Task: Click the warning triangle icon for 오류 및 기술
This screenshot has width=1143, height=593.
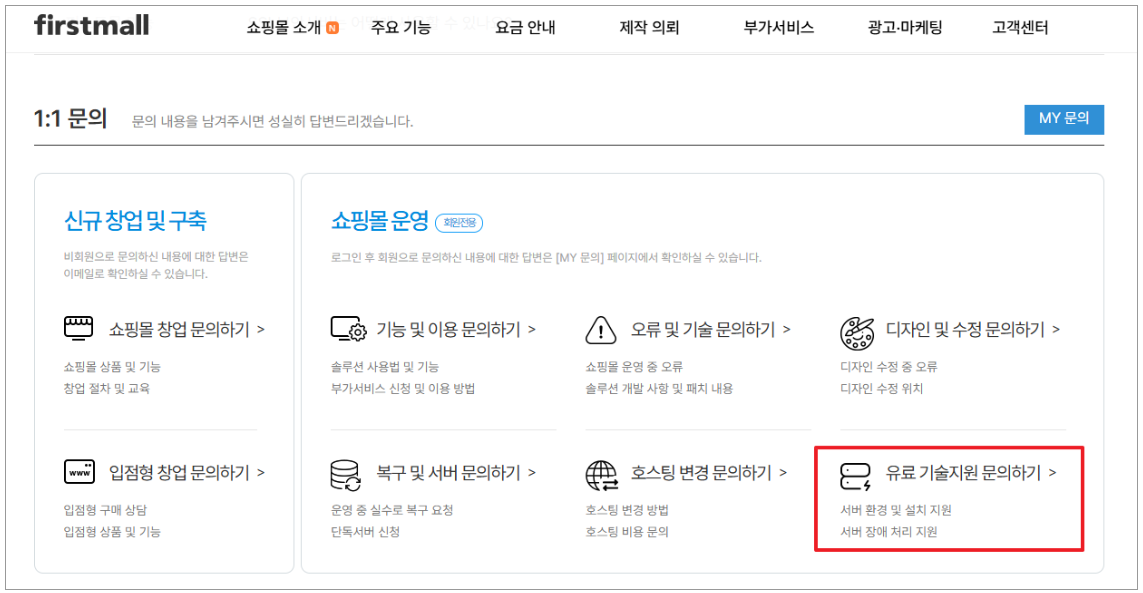Action: [602, 329]
